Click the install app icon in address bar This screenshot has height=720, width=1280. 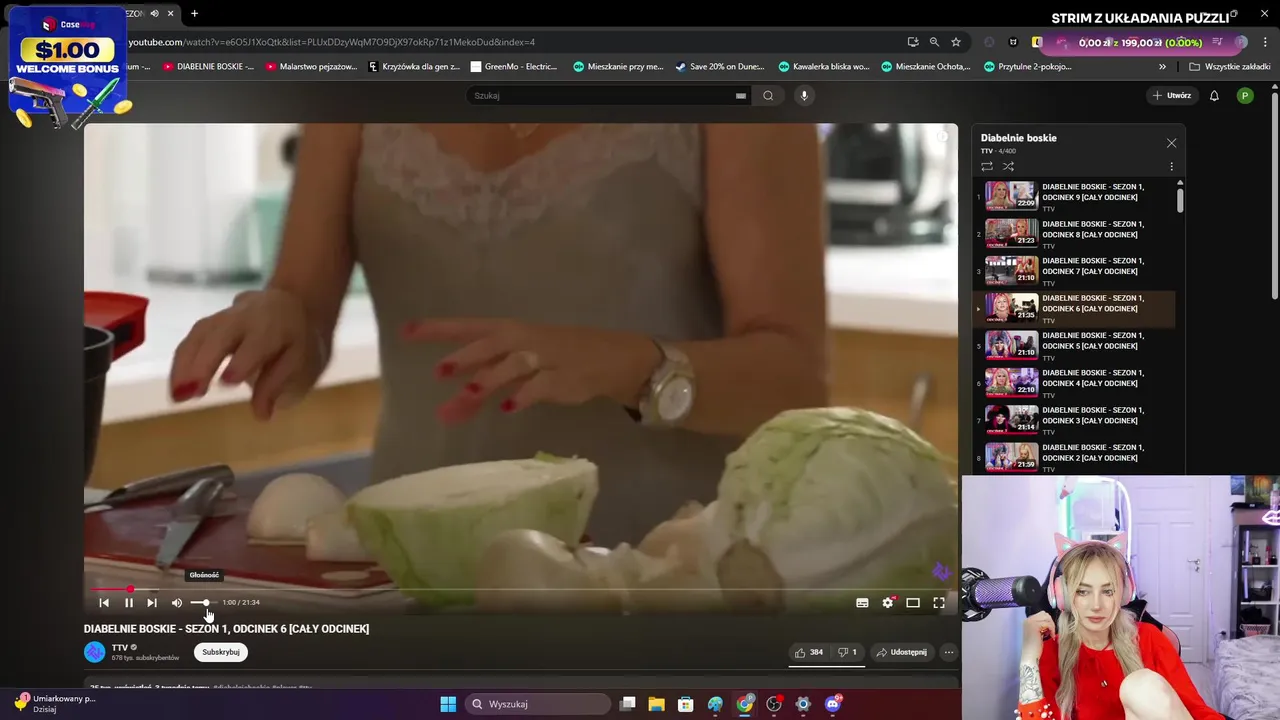(x=913, y=42)
